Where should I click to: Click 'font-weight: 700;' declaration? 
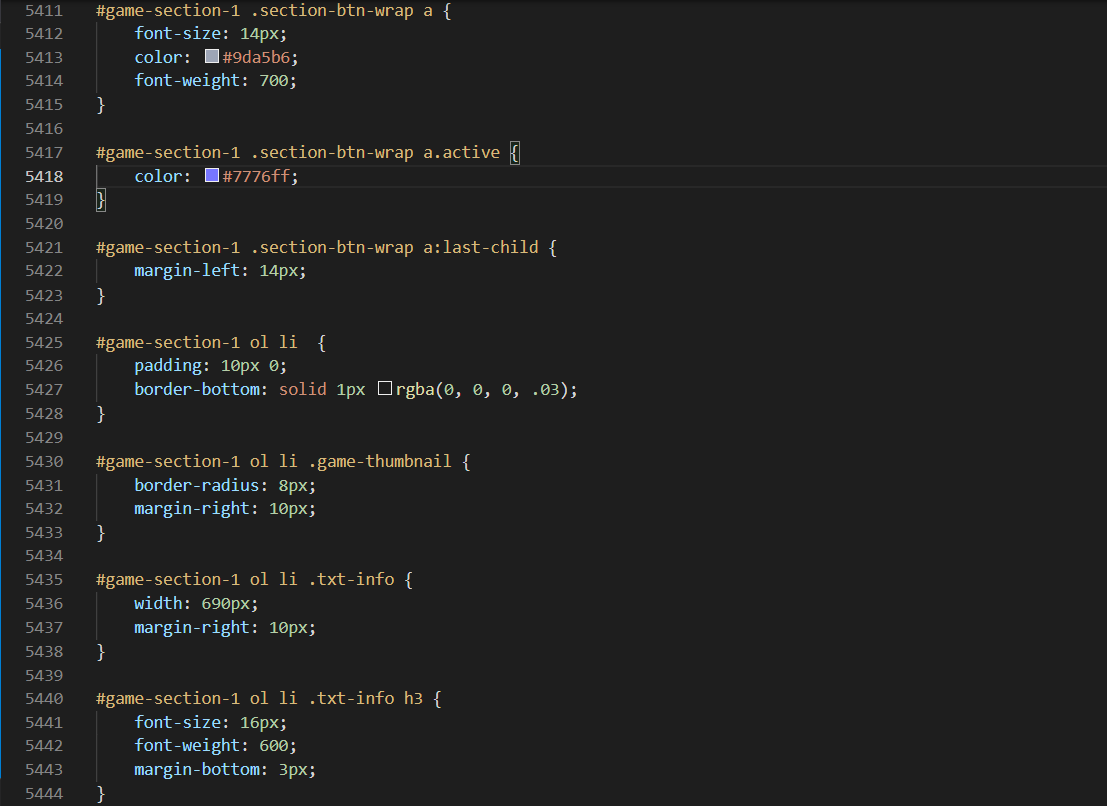tap(215, 80)
